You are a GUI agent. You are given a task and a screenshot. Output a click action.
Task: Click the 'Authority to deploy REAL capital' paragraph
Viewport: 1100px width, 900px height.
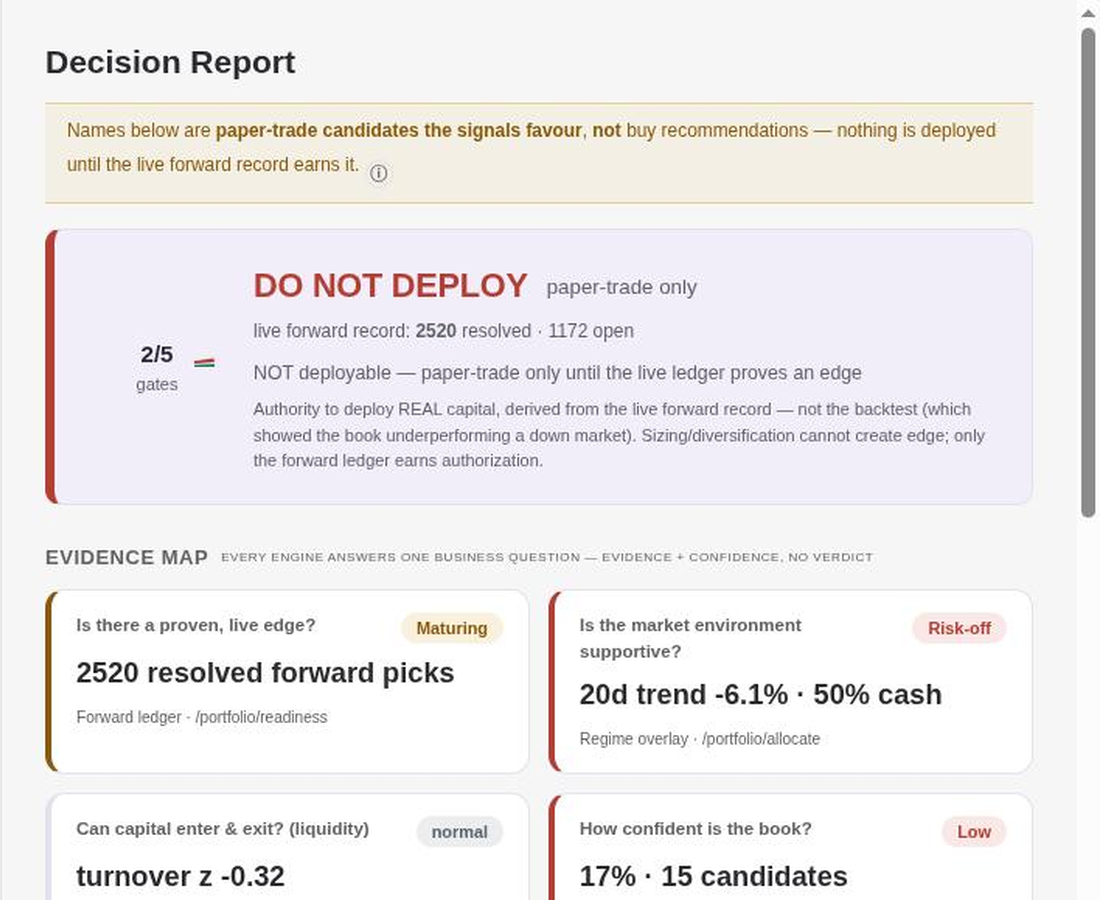[619, 435]
